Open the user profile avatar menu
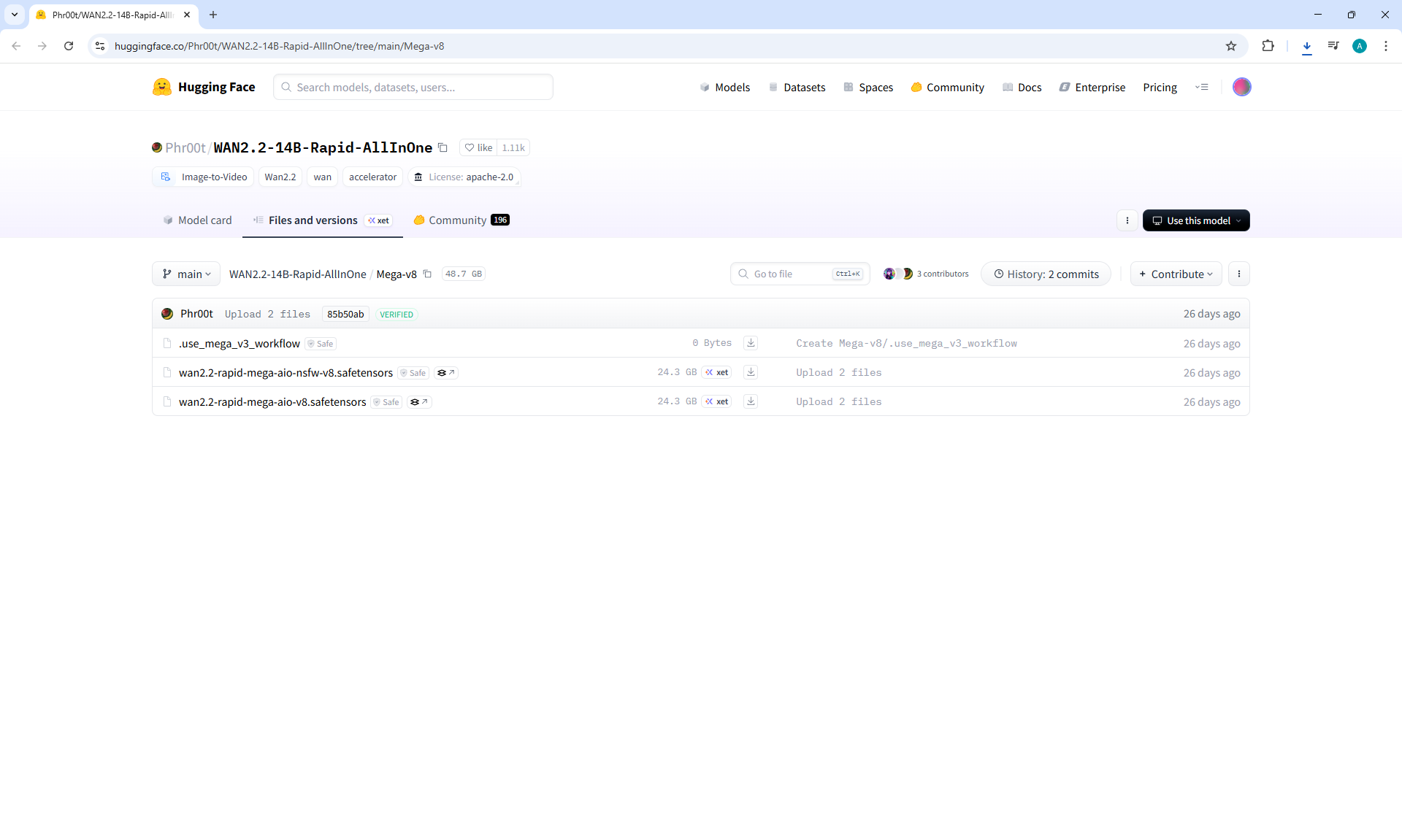1402x840 pixels. [1241, 87]
